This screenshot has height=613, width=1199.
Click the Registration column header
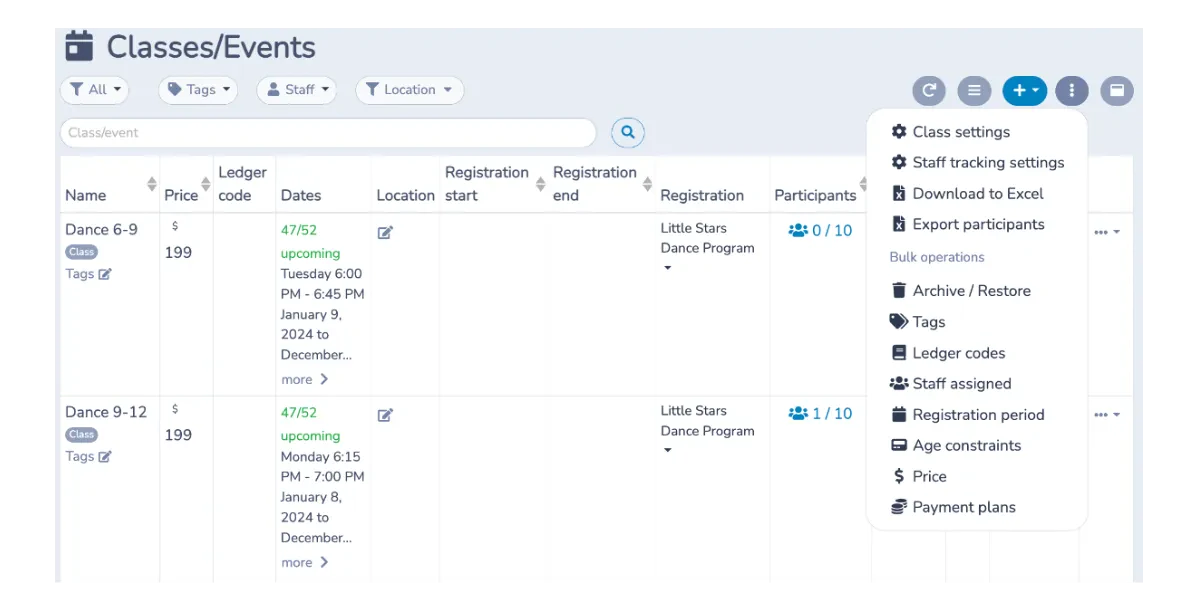[702, 195]
